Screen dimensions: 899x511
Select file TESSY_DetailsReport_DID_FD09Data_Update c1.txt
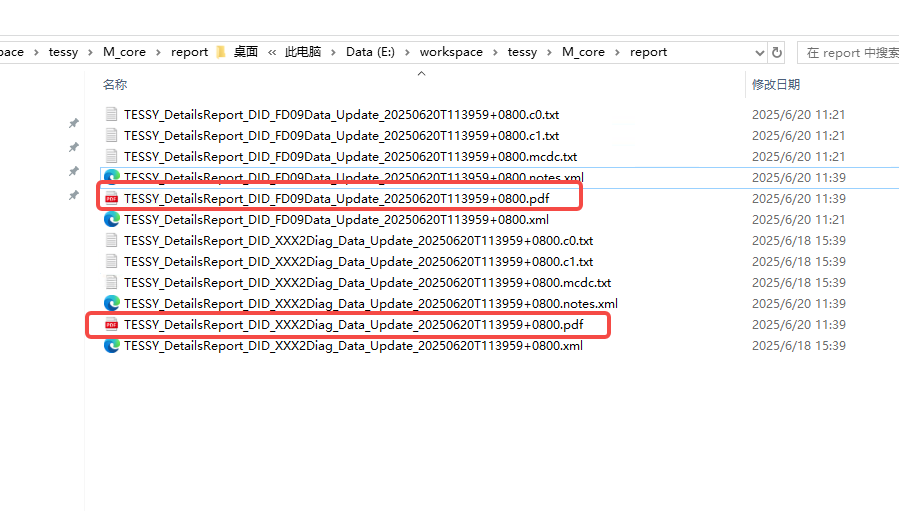[342, 135]
